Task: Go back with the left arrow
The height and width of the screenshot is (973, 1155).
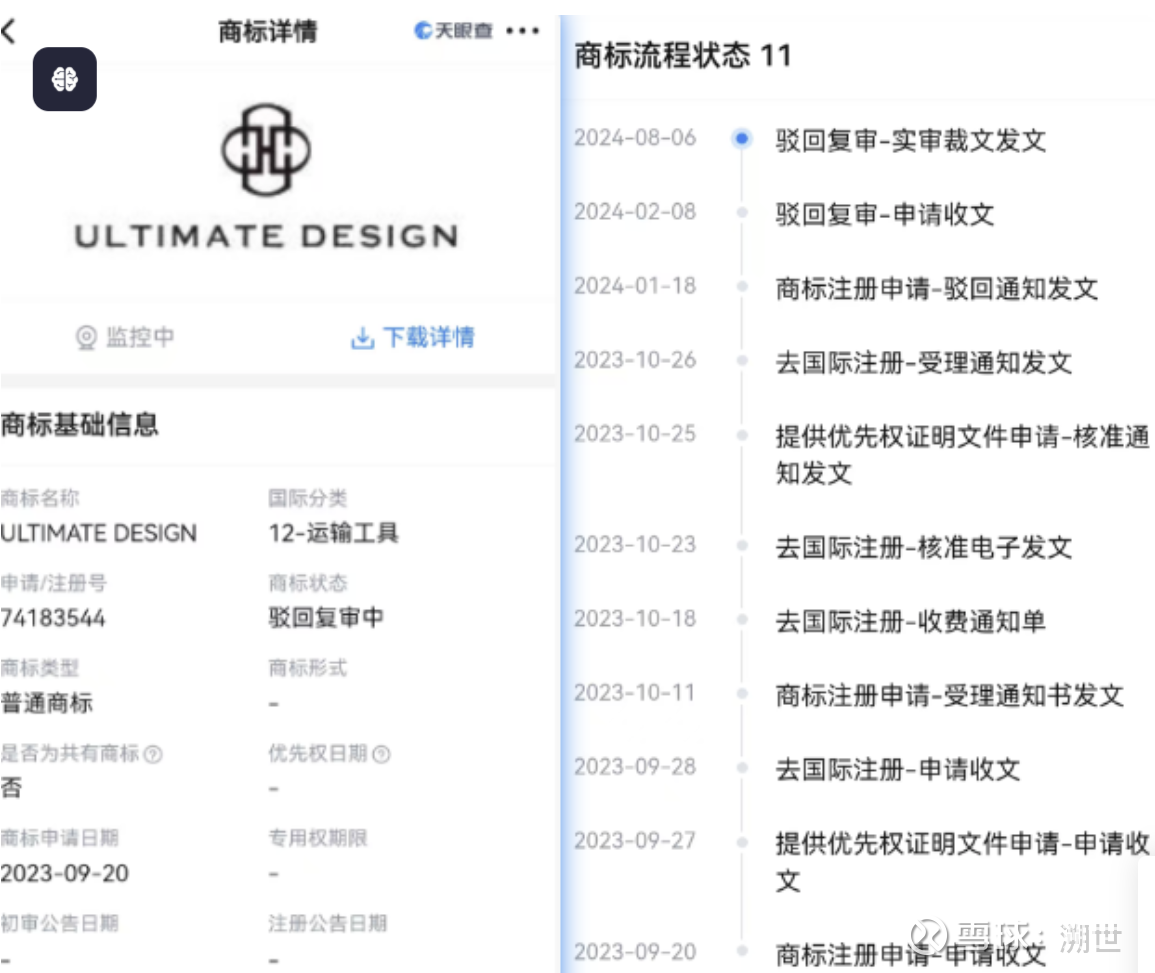Action: point(9,32)
